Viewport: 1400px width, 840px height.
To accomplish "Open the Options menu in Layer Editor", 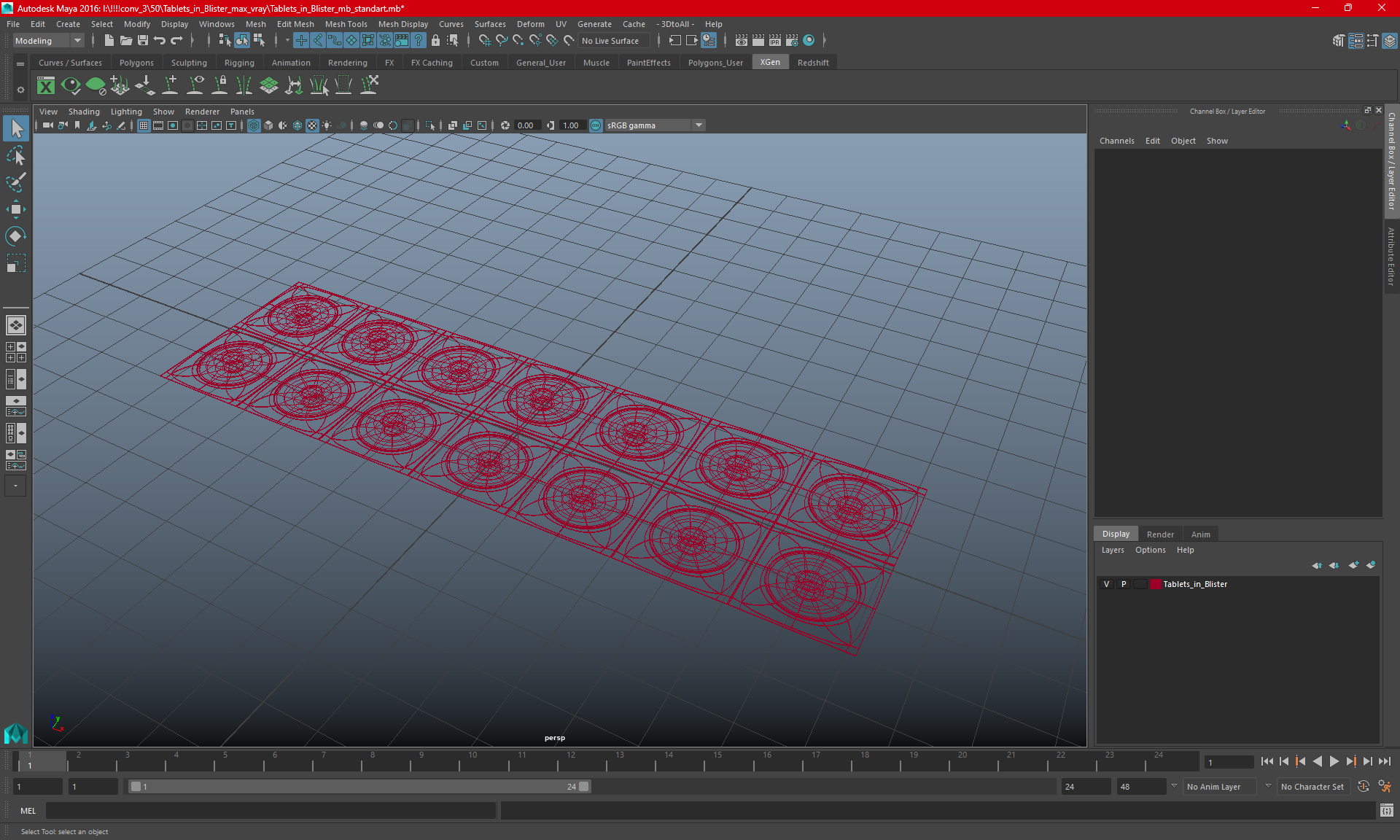I will coord(1150,550).
